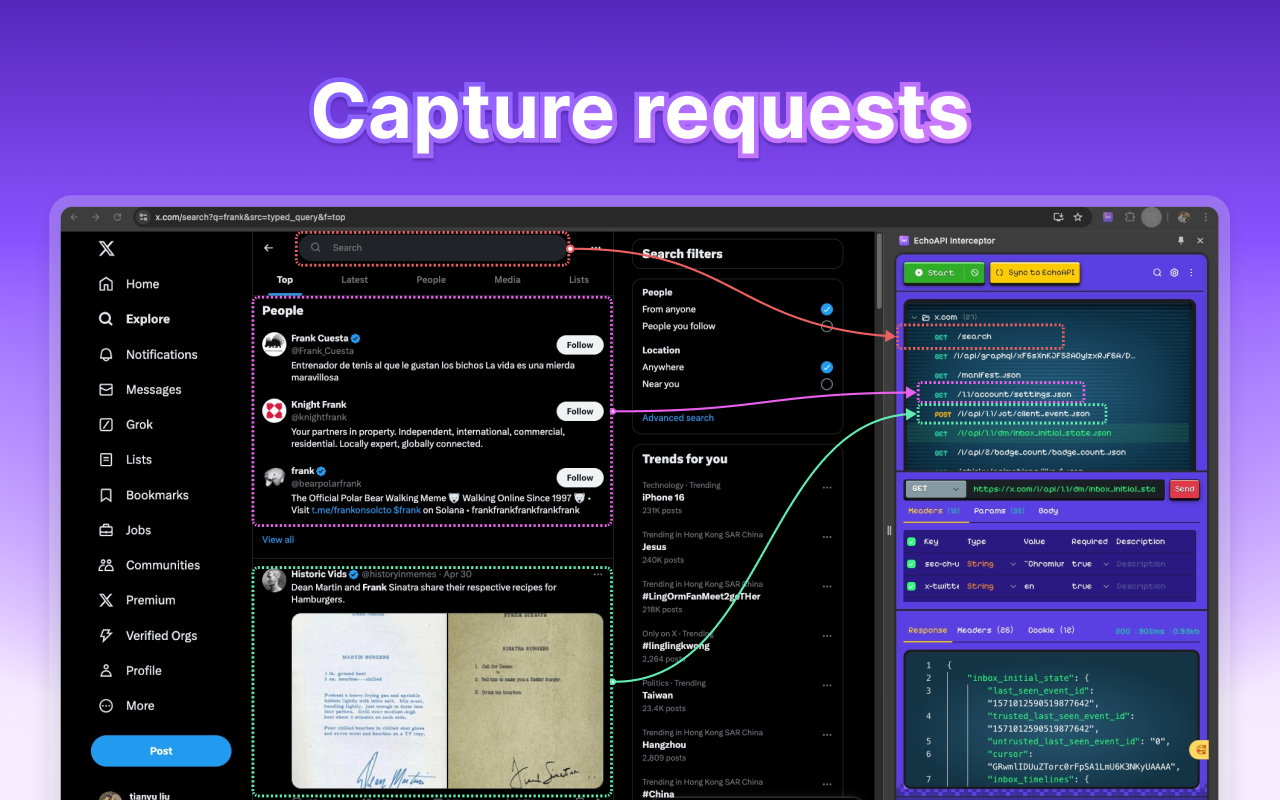Screen dimensions: 1280x800
Task: Clear captured requests via the circle-slash icon beside Start
Action: point(975,272)
